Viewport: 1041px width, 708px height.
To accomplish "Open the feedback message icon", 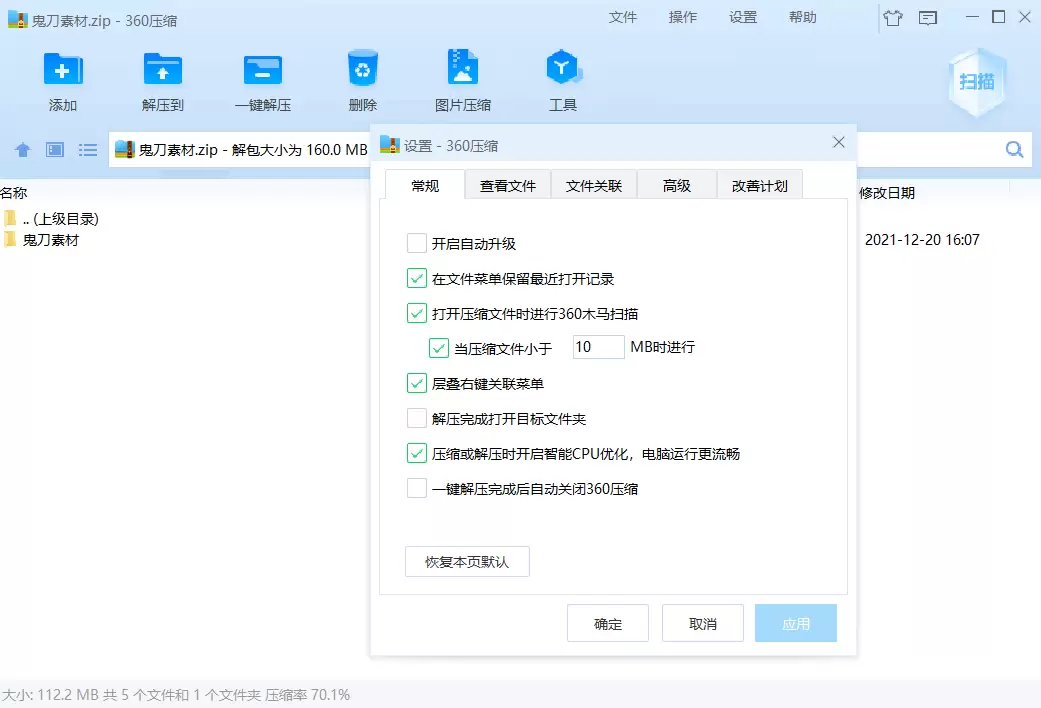I will [927, 18].
